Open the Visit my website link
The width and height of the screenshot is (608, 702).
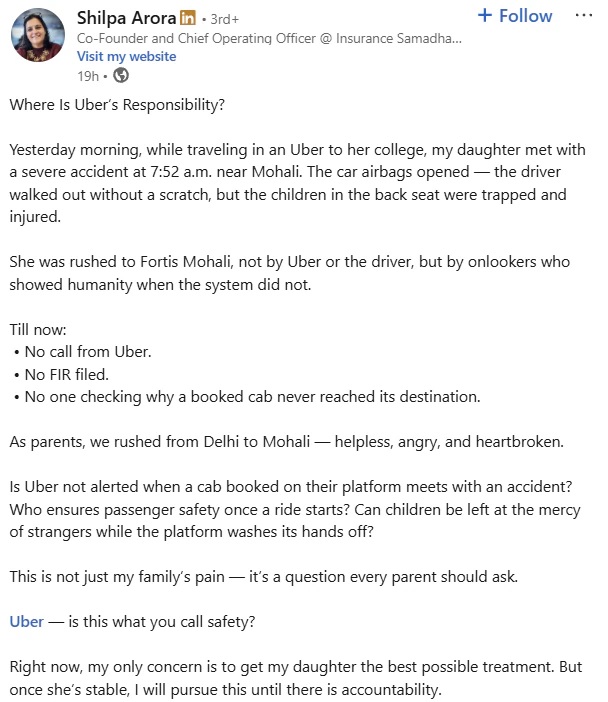click(x=126, y=56)
